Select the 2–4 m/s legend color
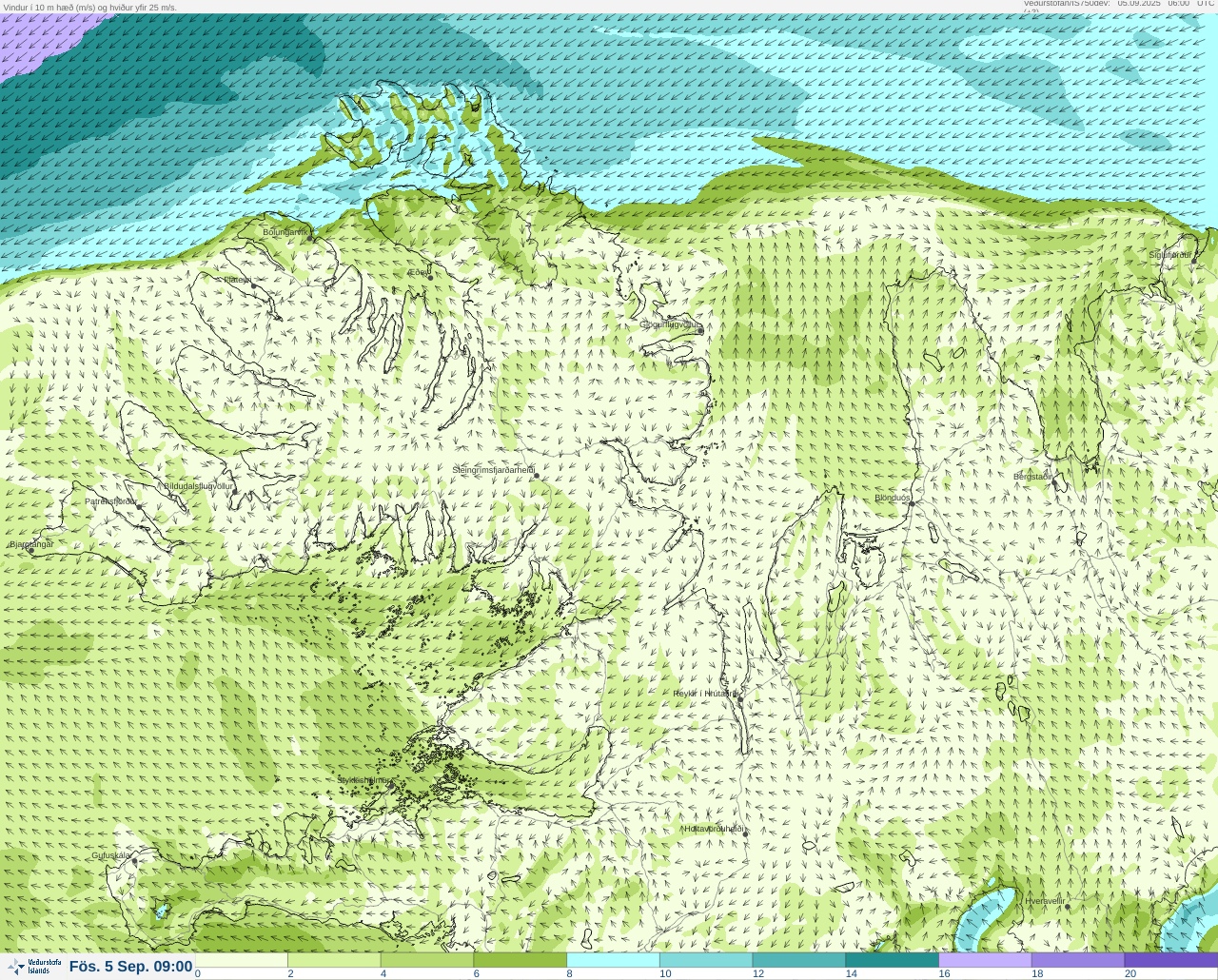The width and height of the screenshot is (1218, 980). tap(334, 960)
